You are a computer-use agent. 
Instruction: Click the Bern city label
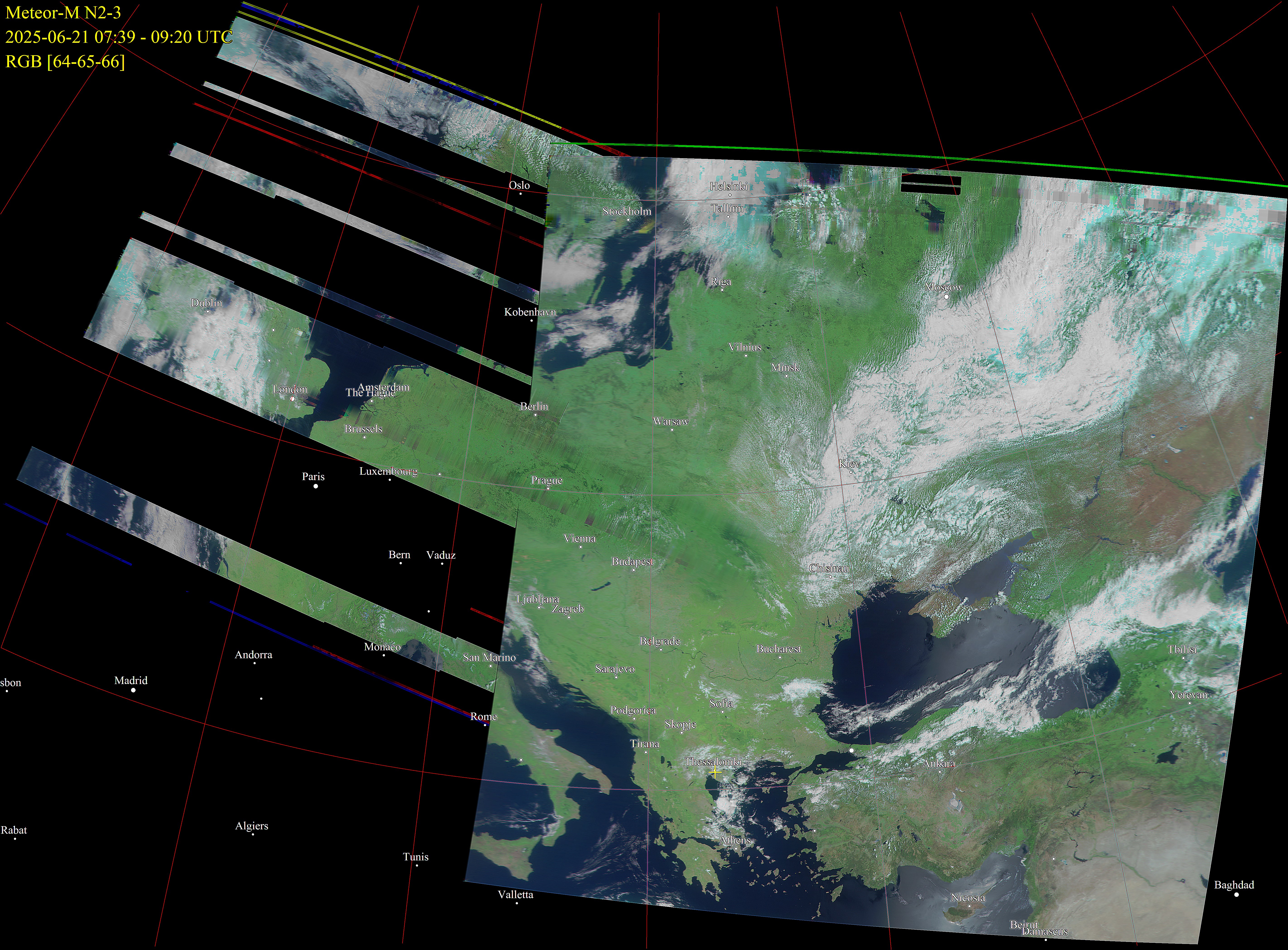[x=399, y=555]
